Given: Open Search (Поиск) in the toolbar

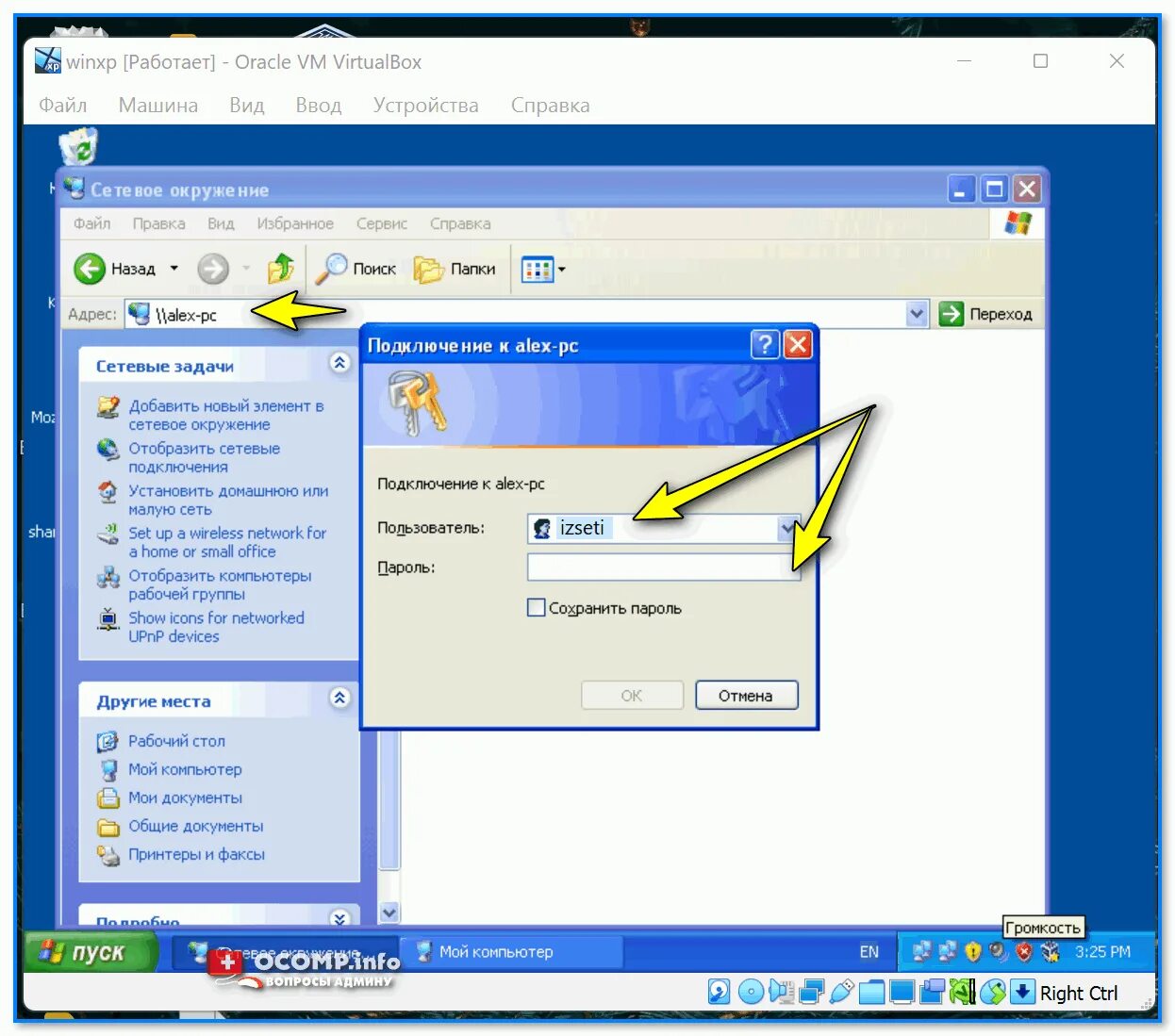Looking at the screenshot, I should pyautogui.click(x=356, y=270).
